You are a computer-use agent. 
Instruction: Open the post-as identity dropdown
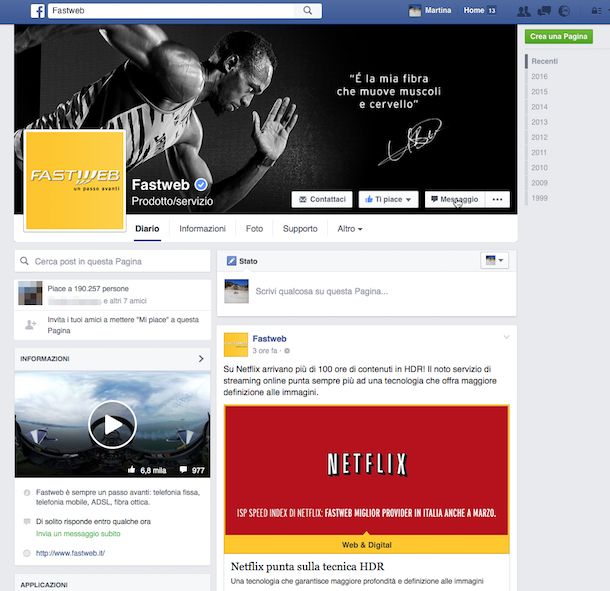(x=494, y=260)
